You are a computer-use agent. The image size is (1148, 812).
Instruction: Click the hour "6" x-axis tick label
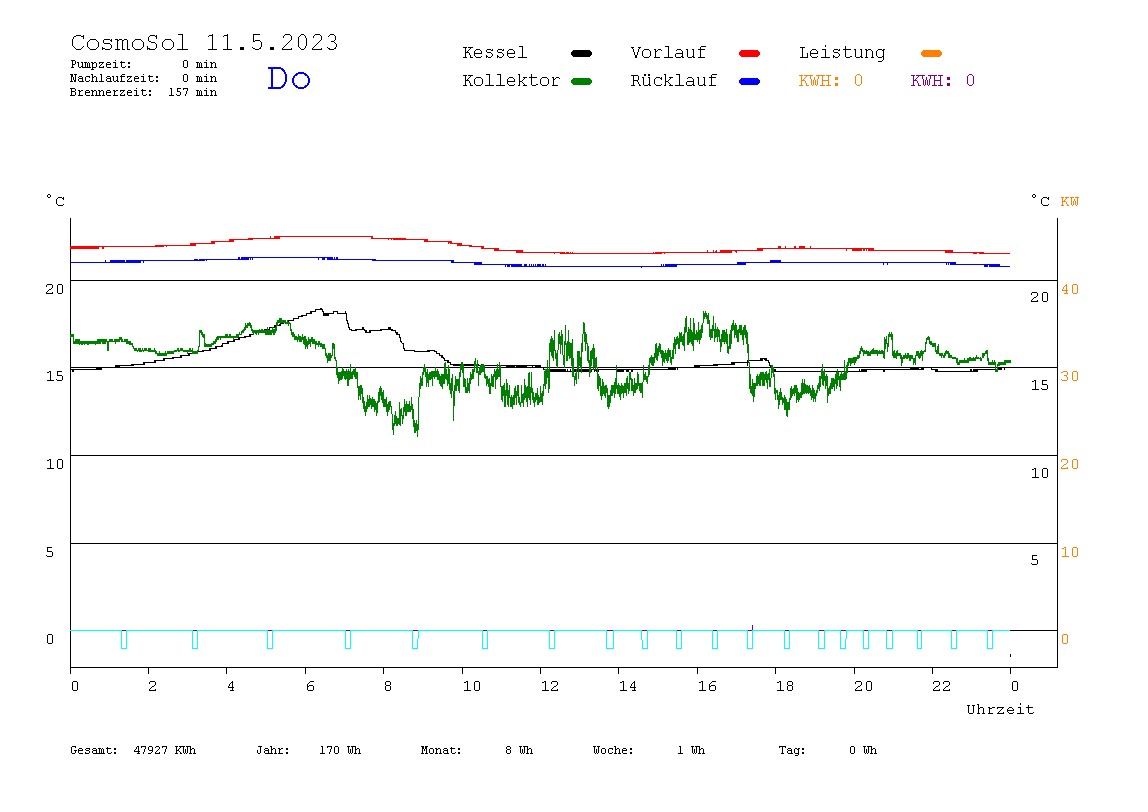click(x=310, y=687)
